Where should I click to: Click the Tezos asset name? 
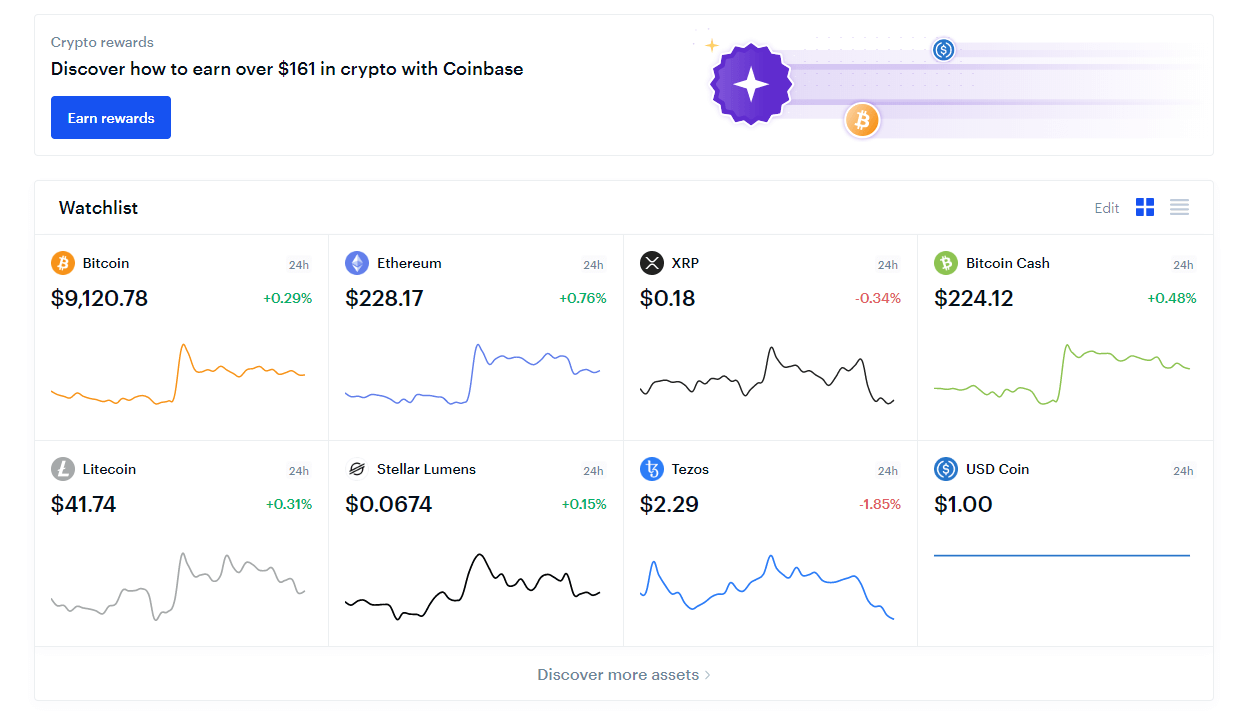click(x=690, y=469)
